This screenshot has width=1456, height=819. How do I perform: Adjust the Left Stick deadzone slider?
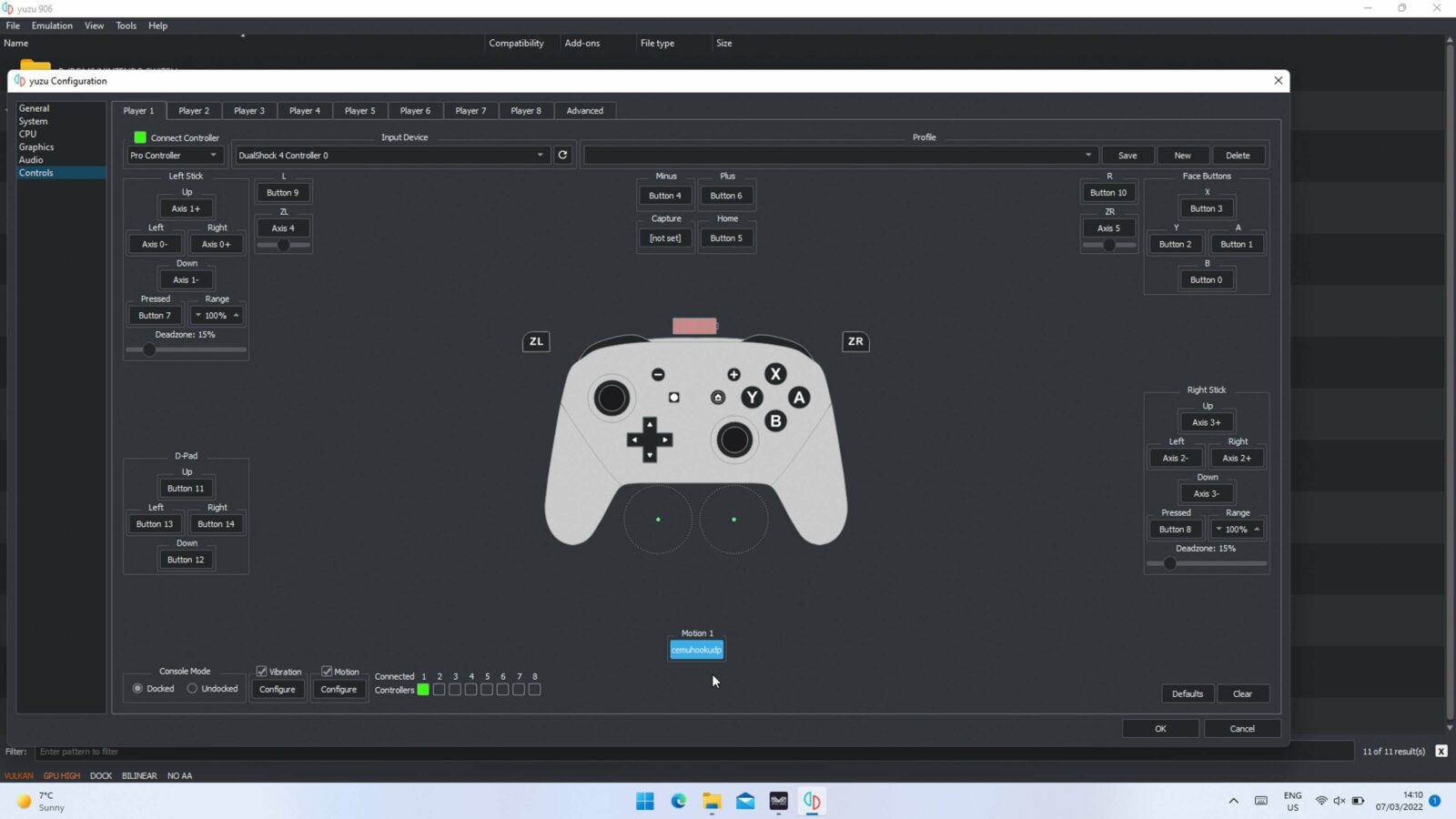tap(150, 349)
